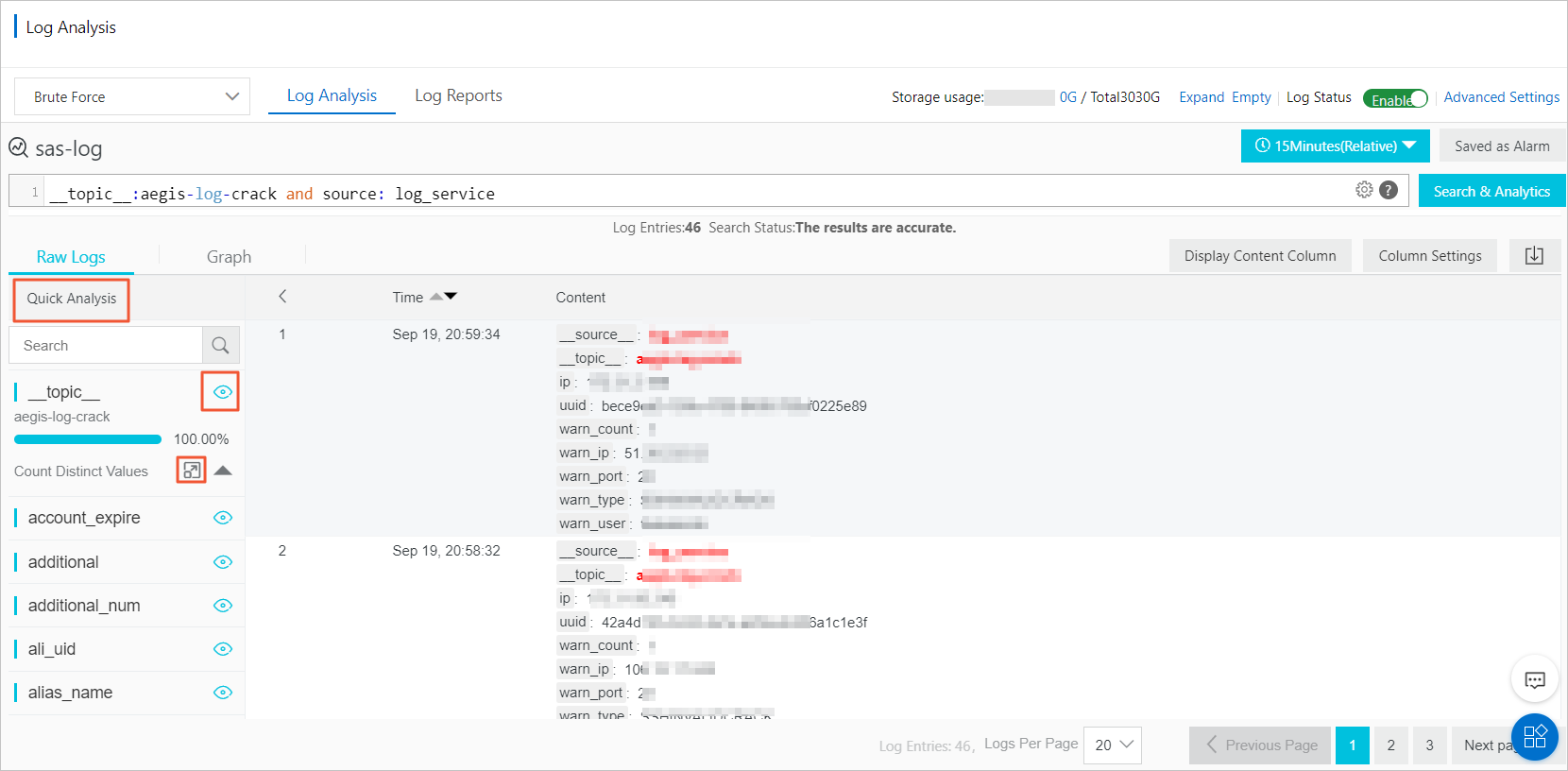Click the download logs icon
1568x771 pixels.
pos(1534,255)
